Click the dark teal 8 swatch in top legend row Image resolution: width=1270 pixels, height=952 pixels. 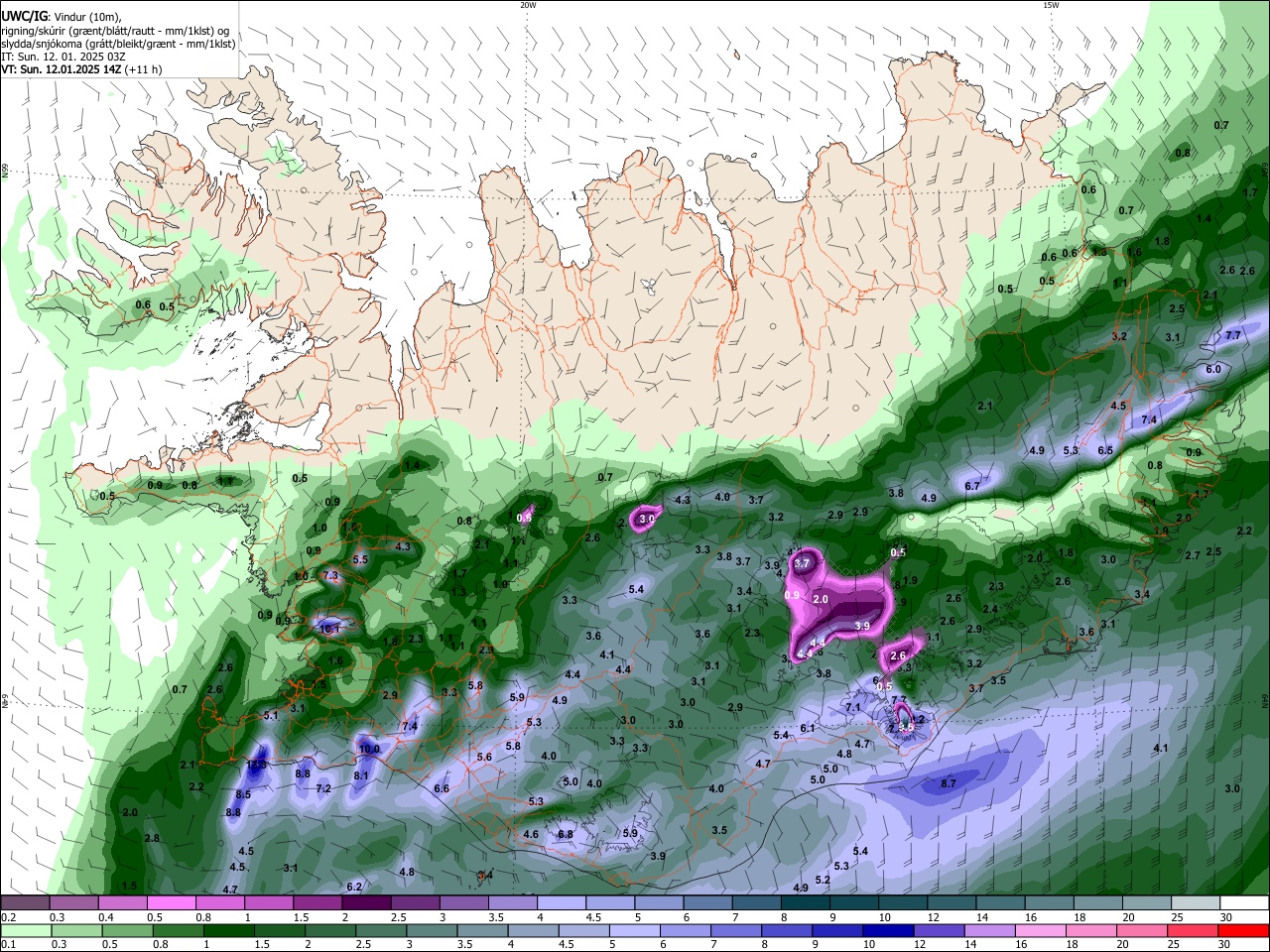click(806, 902)
